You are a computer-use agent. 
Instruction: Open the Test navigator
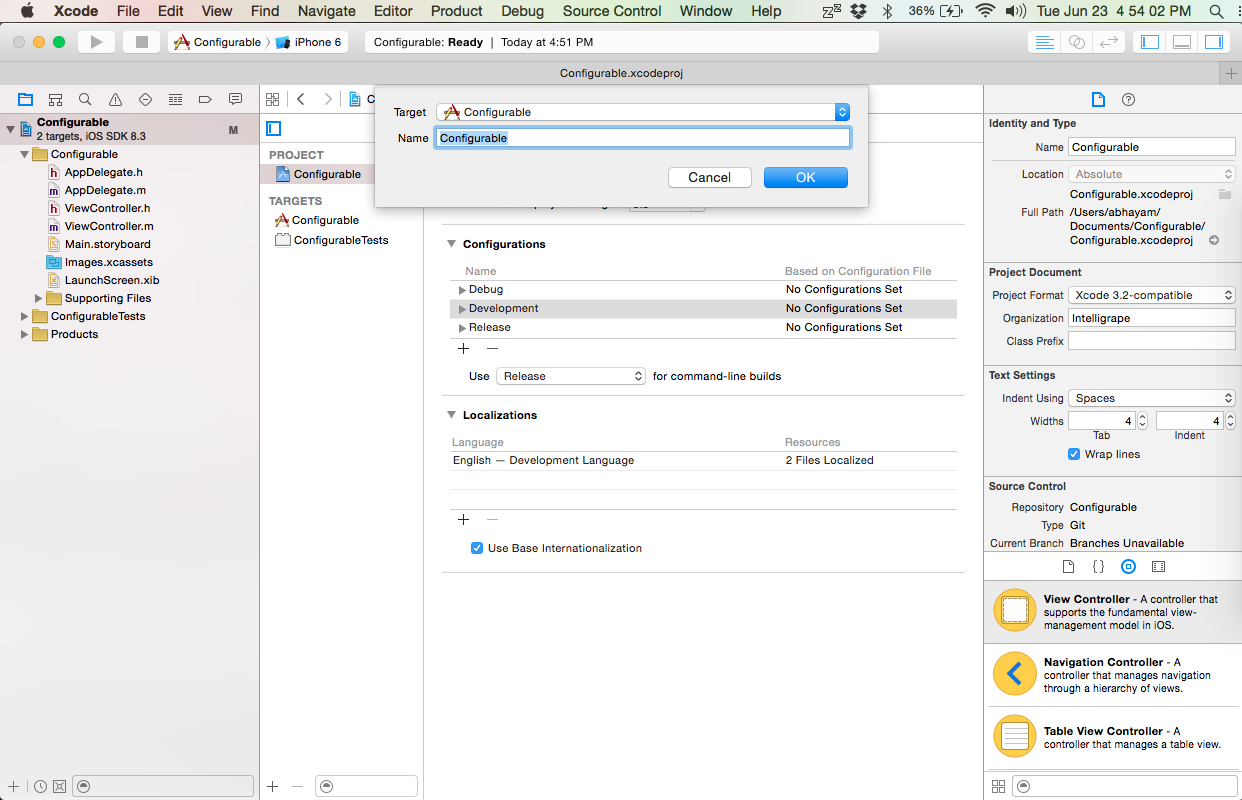tap(145, 99)
